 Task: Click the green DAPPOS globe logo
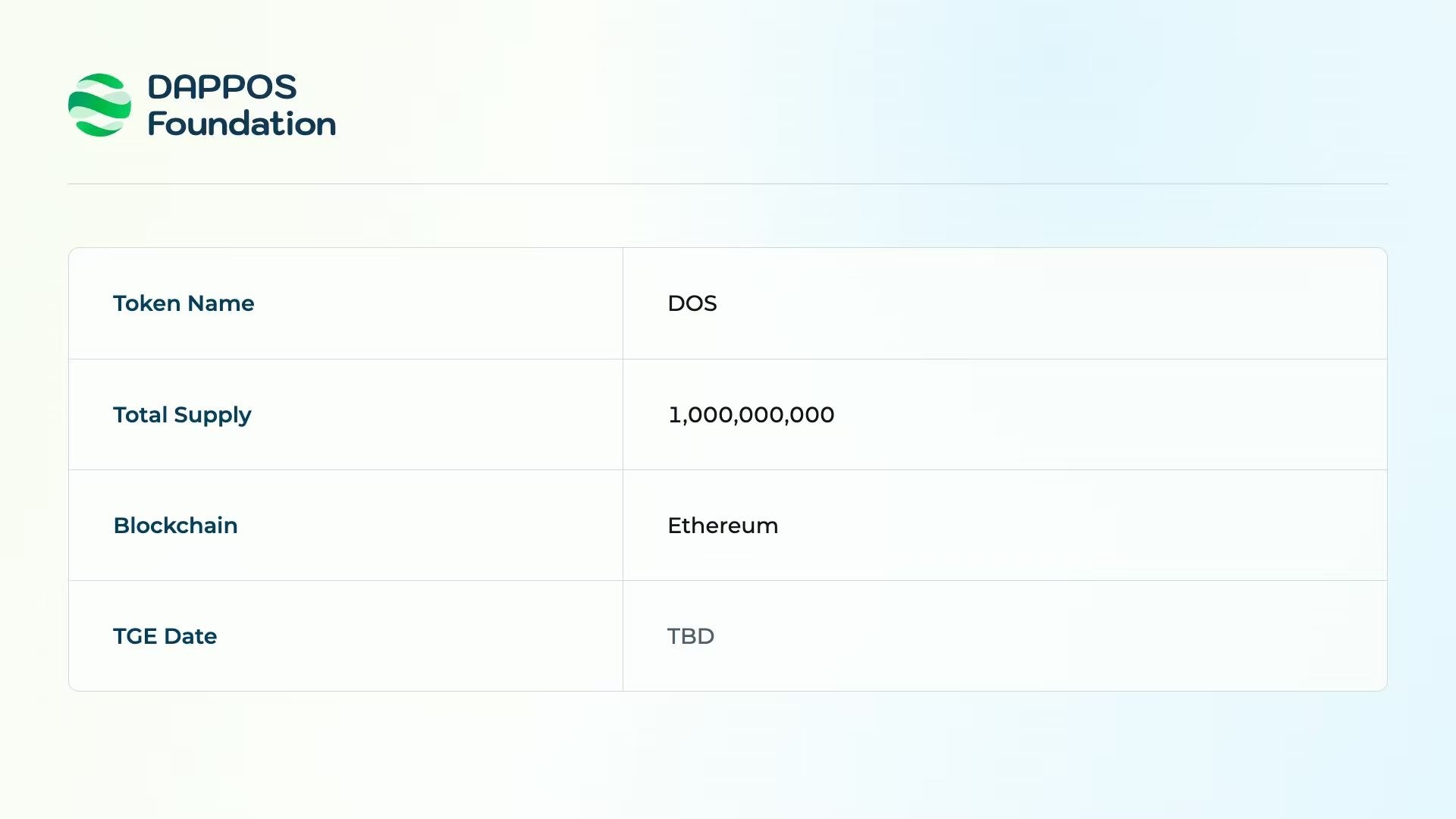click(x=99, y=105)
